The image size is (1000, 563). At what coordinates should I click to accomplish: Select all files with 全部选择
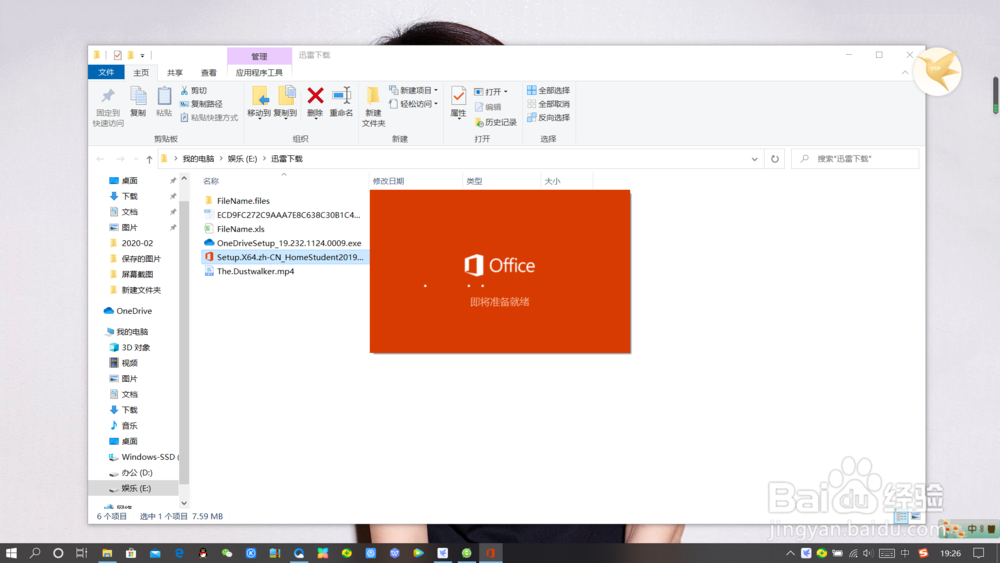click(x=548, y=91)
